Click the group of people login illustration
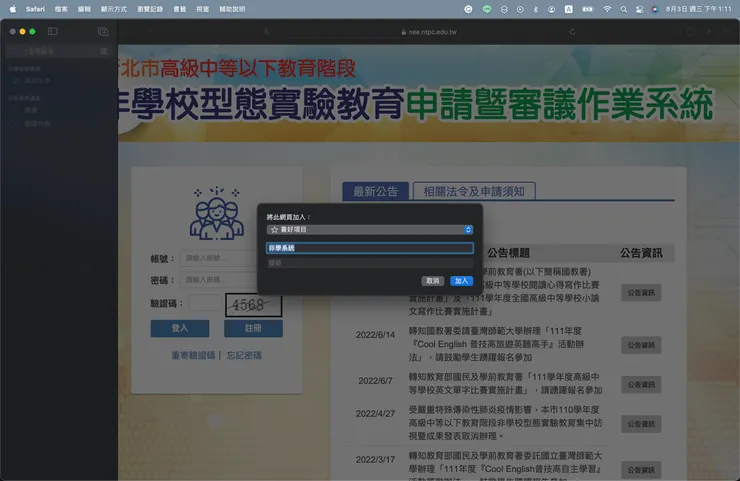This screenshot has height=481, width=740. pos(217,213)
